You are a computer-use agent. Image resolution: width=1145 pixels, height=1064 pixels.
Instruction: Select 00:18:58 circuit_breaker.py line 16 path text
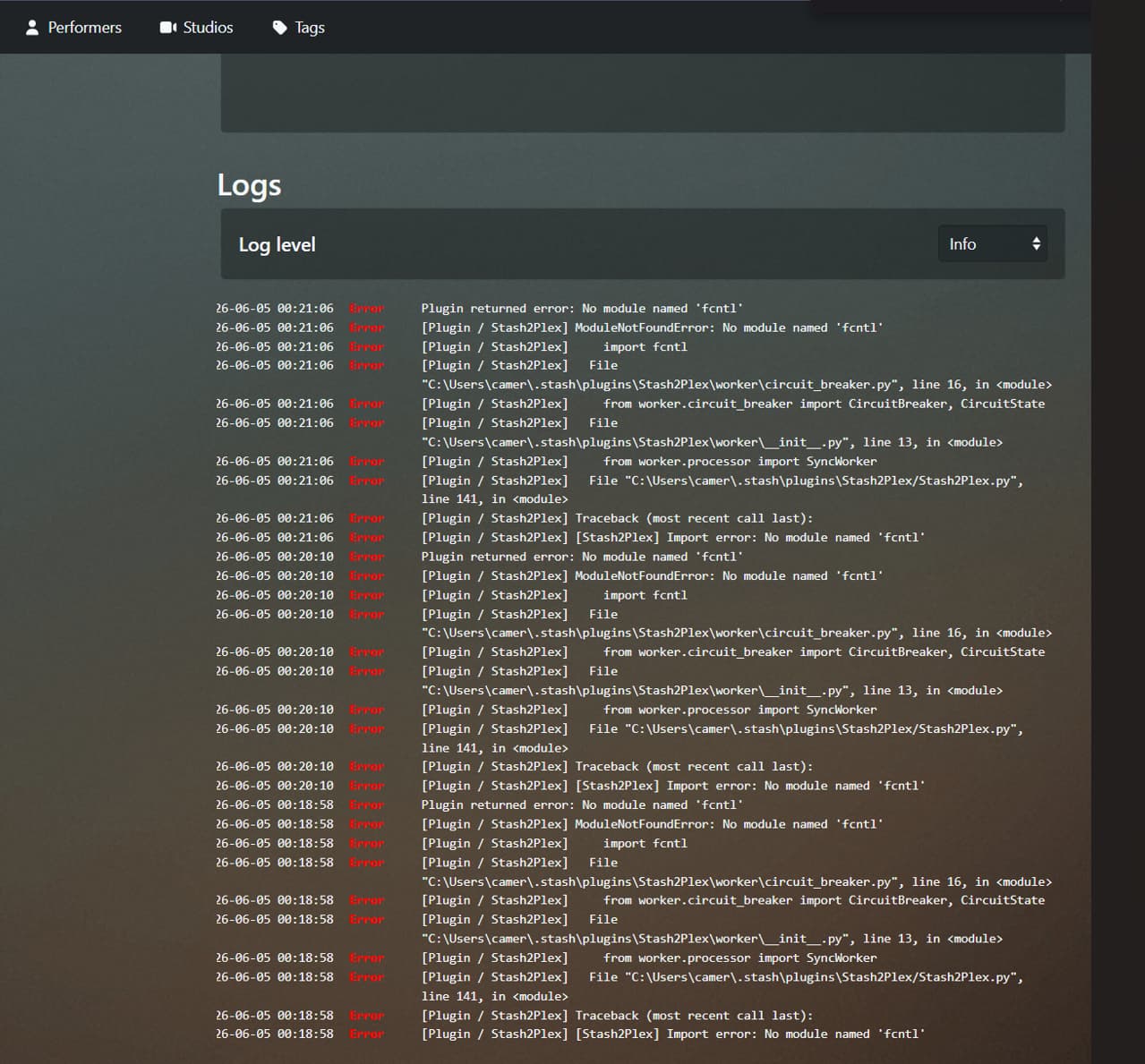click(x=737, y=881)
